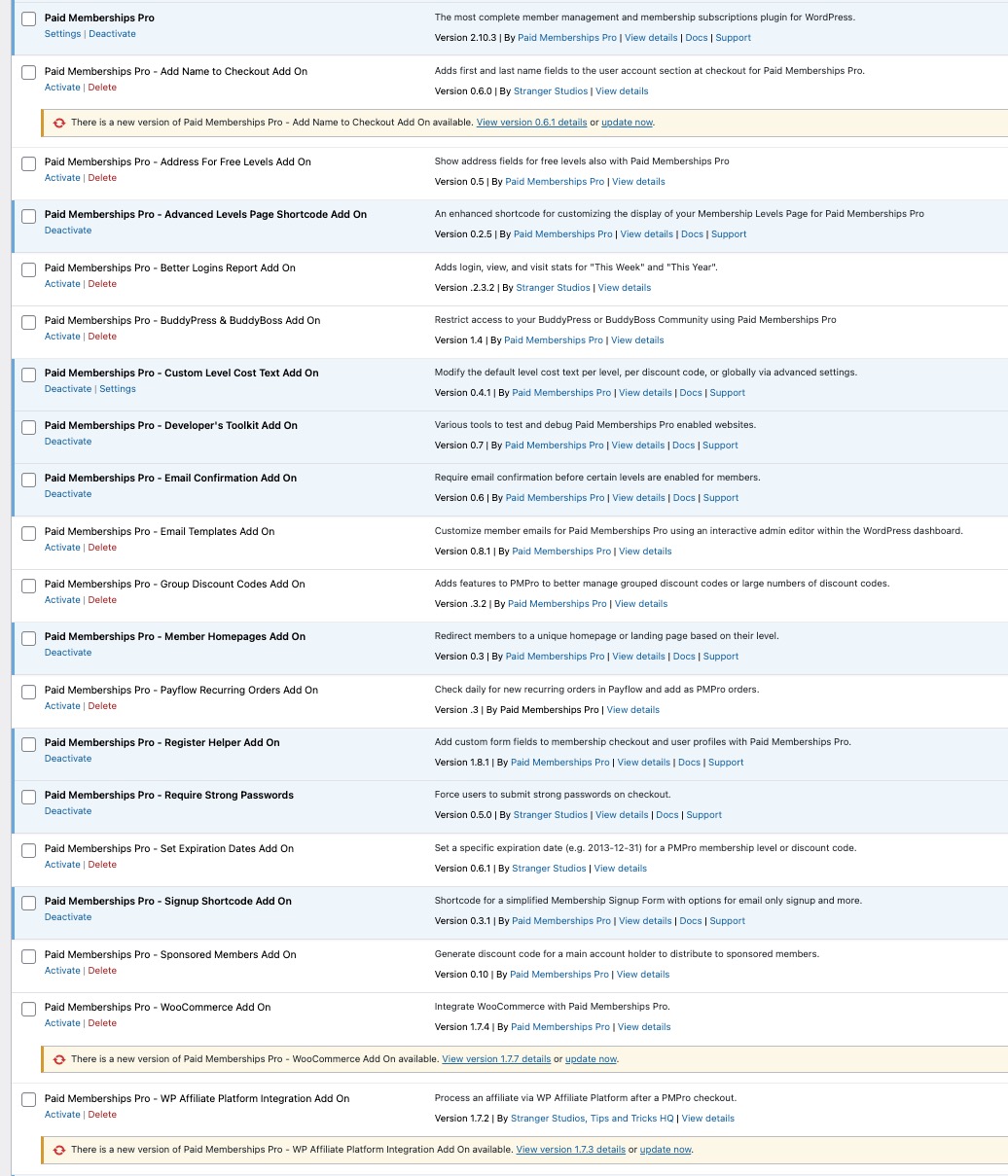
Task: Tick Address For Free Levels Add On checkbox
Action: point(28,163)
